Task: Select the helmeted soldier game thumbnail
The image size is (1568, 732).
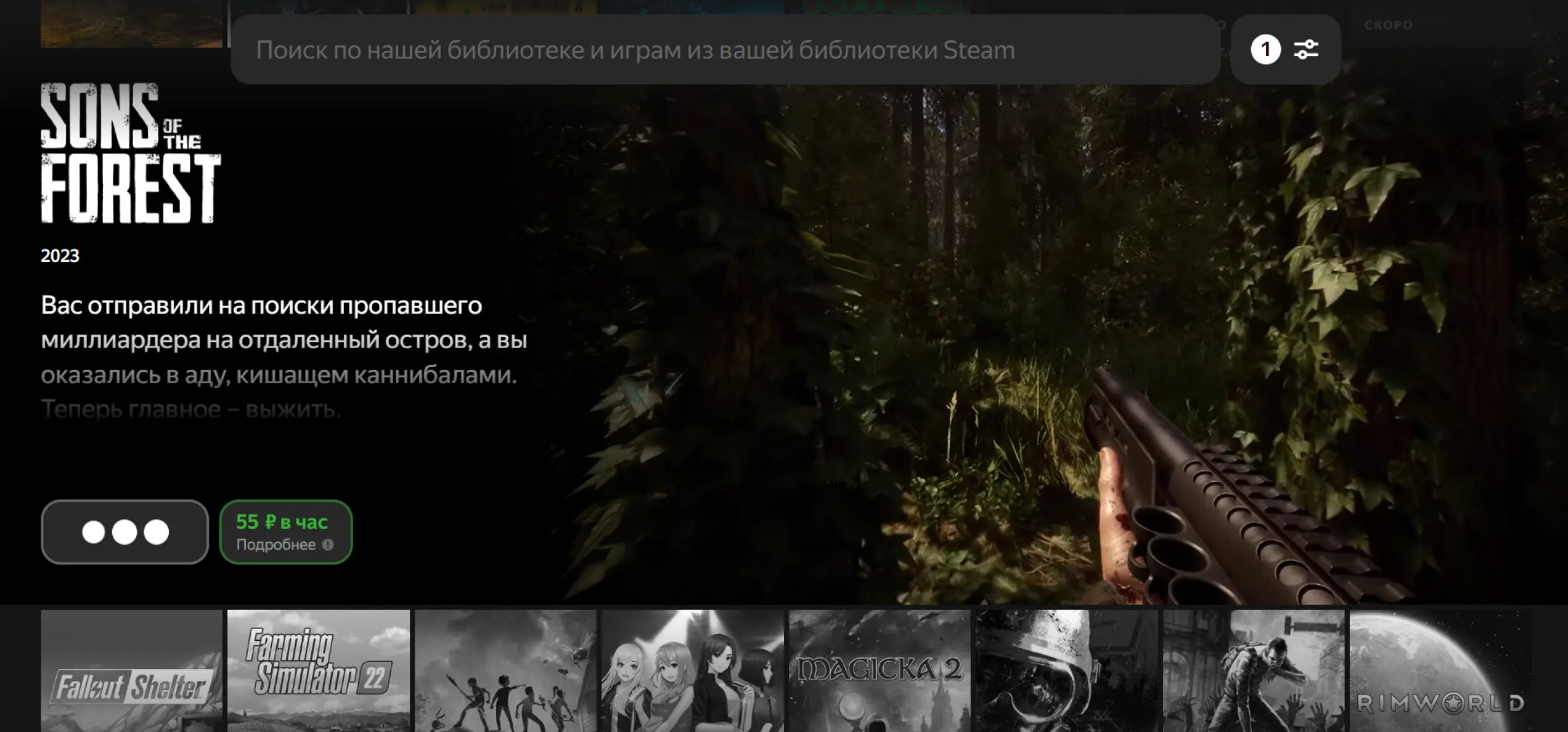Action: click(x=1066, y=670)
